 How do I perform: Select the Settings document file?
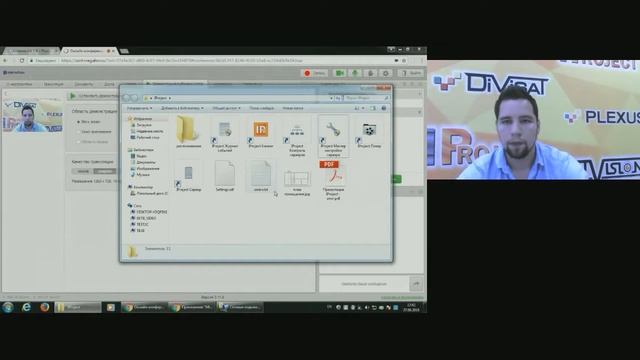click(224, 176)
